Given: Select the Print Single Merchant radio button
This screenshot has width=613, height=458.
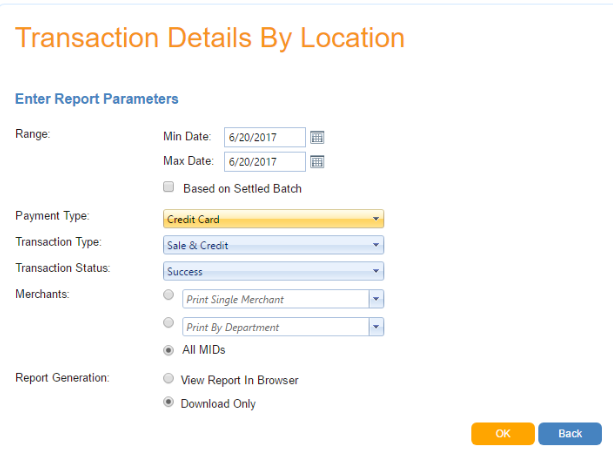Looking at the screenshot, I should tap(168, 296).
